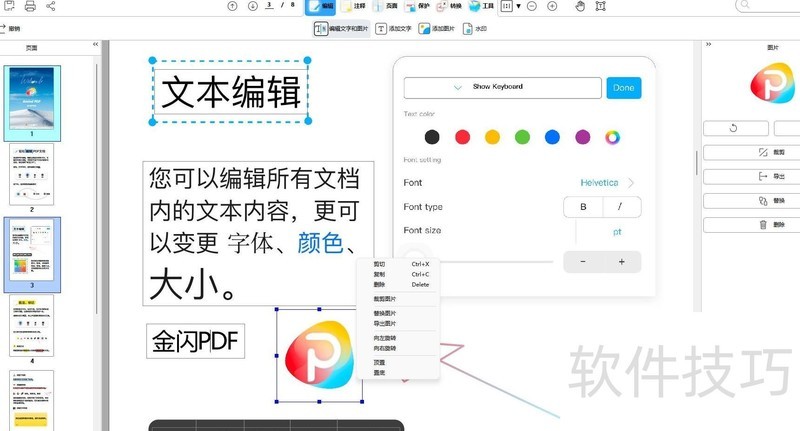The width and height of the screenshot is (800, 431).
Task: Choose 剪切 (Cut) from context menu
Action: coord(401,264)
